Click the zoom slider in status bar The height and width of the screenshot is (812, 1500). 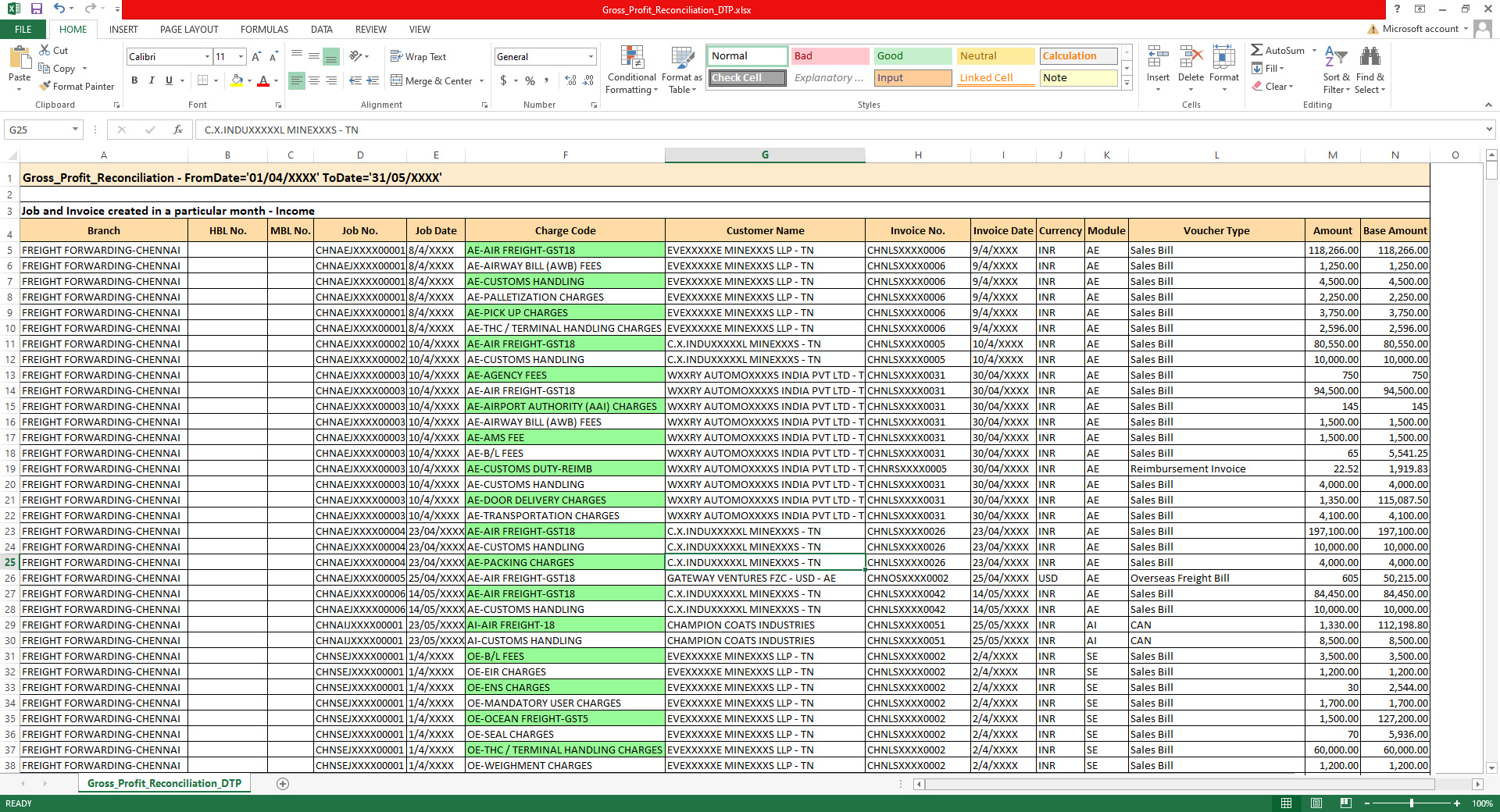click(x=1411, y=803)
